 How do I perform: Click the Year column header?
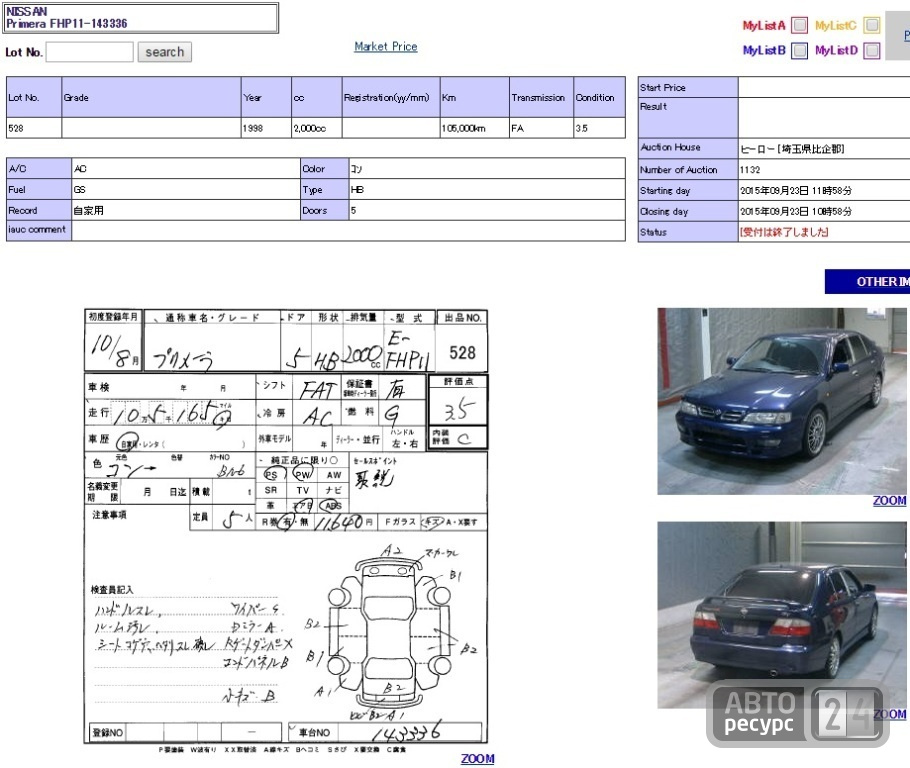coord(266,98)
